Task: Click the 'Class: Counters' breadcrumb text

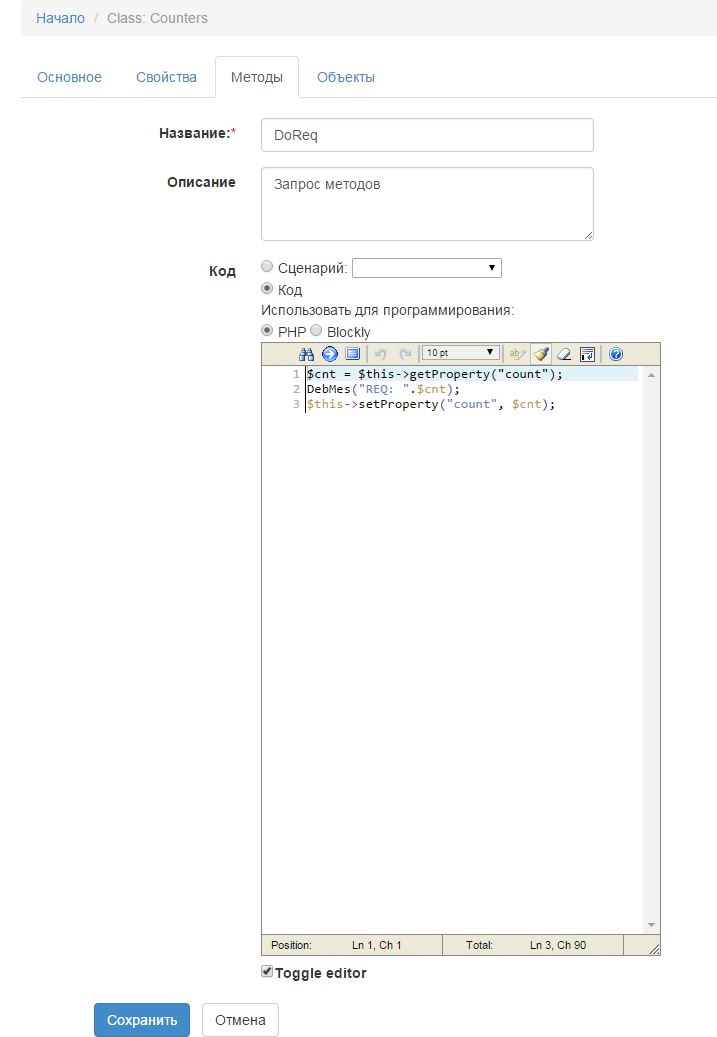Action: [x=157, y=18]
